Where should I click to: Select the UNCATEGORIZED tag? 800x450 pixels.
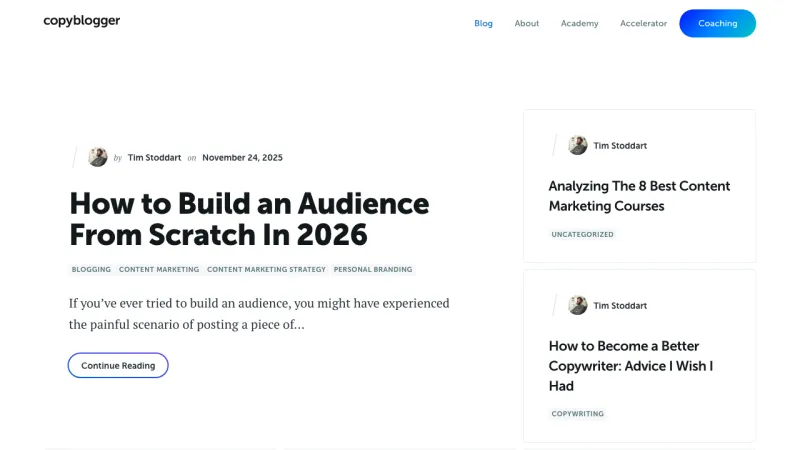(582, 234)
